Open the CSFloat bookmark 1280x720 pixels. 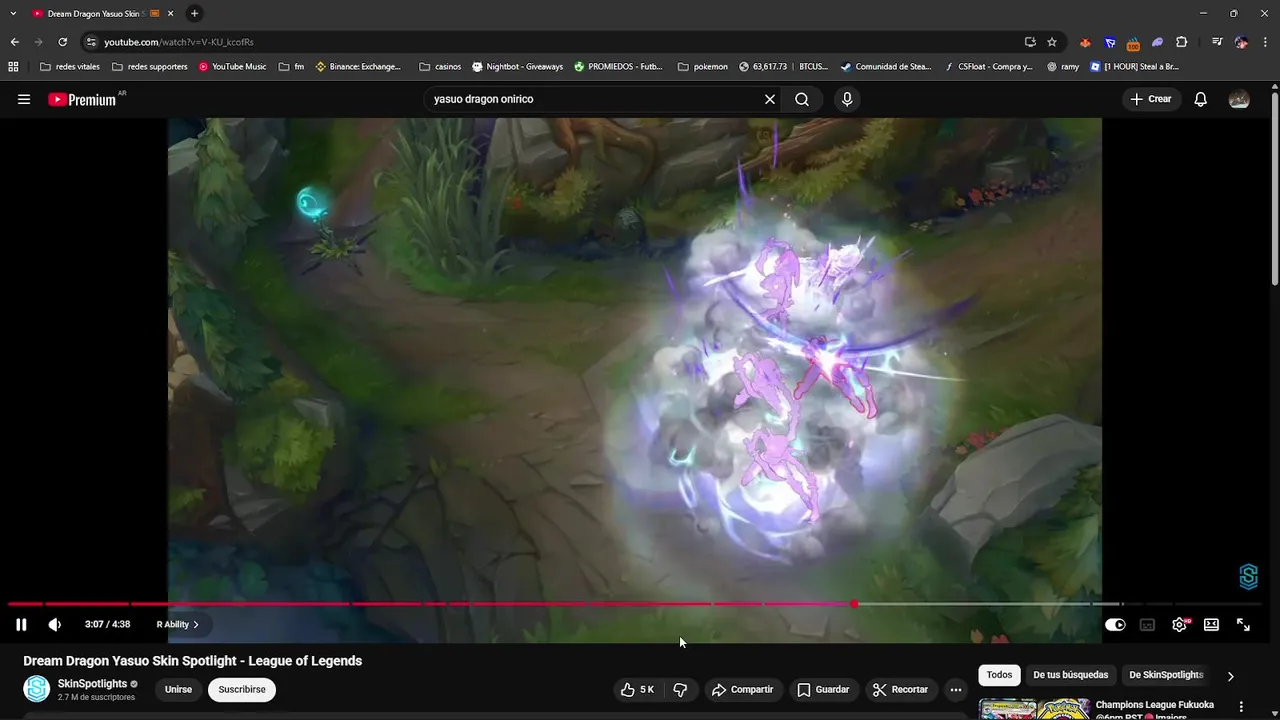(x=989, y=67)
